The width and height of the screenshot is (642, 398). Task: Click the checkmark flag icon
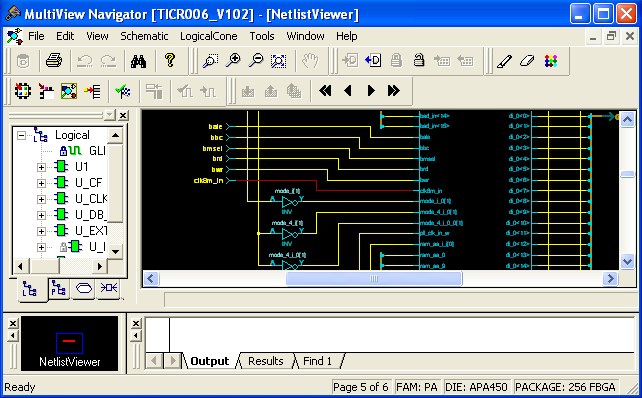pyautogui.click(x=123, y=91)
